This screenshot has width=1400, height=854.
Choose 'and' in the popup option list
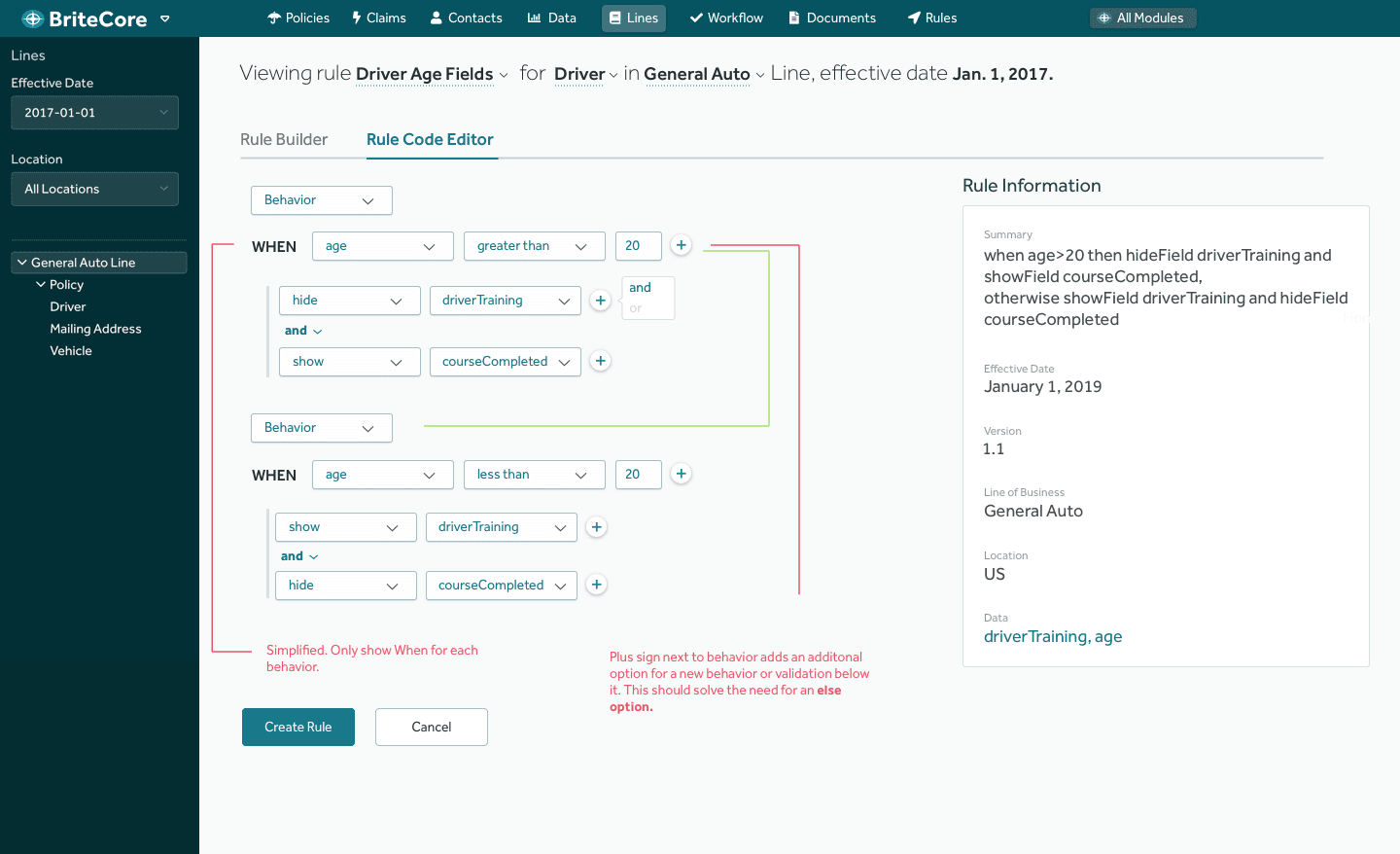click(640, 288)
